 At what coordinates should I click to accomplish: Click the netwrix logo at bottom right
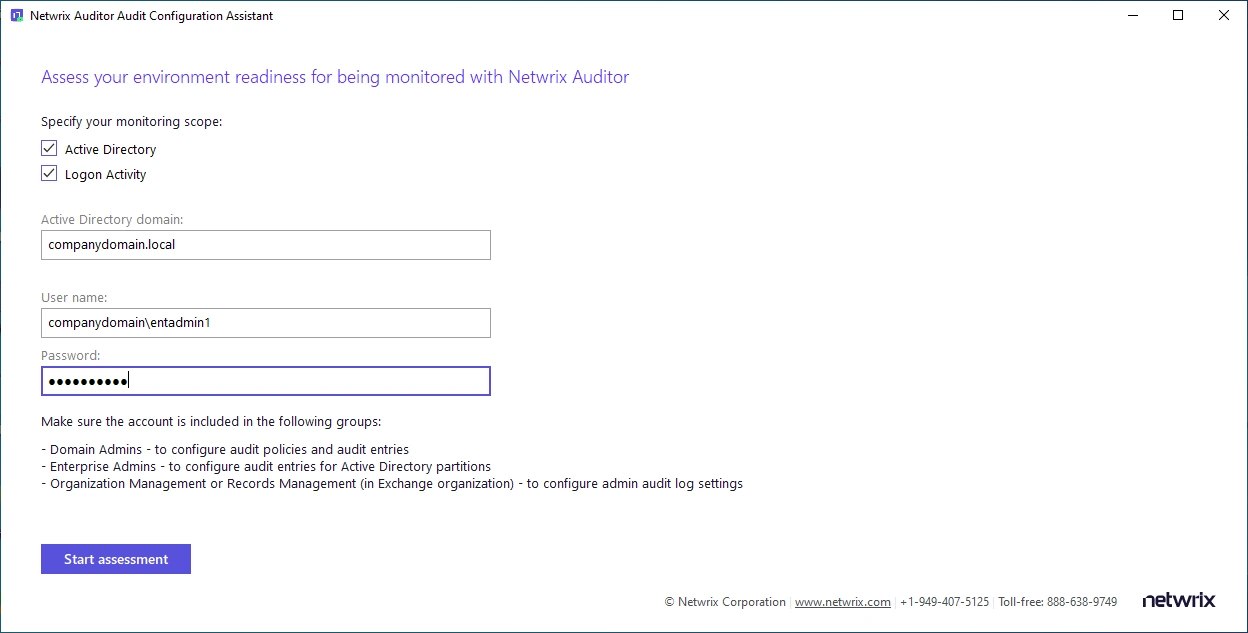1179,599
